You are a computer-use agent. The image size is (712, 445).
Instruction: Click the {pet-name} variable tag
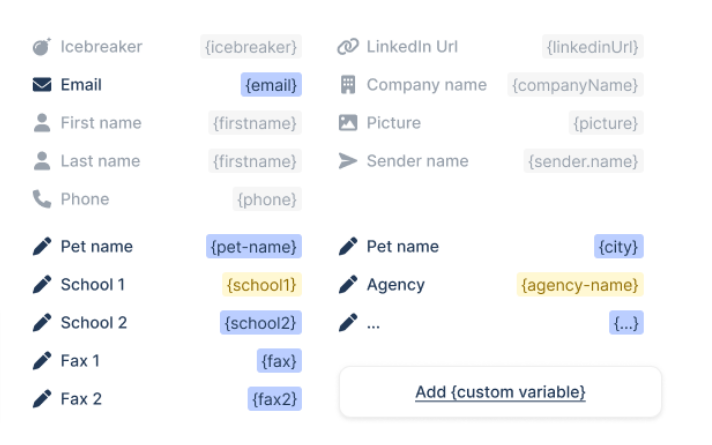tap(254, 247)
